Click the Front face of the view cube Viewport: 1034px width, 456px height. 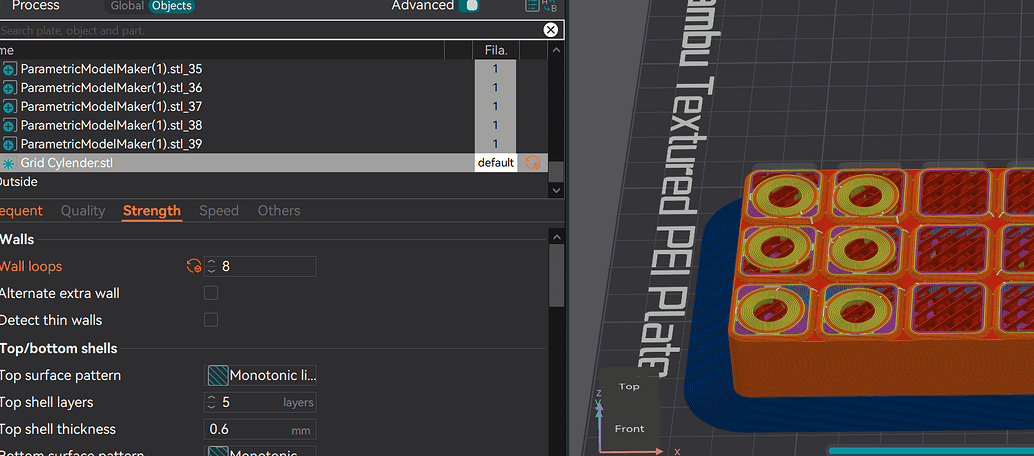629,429
